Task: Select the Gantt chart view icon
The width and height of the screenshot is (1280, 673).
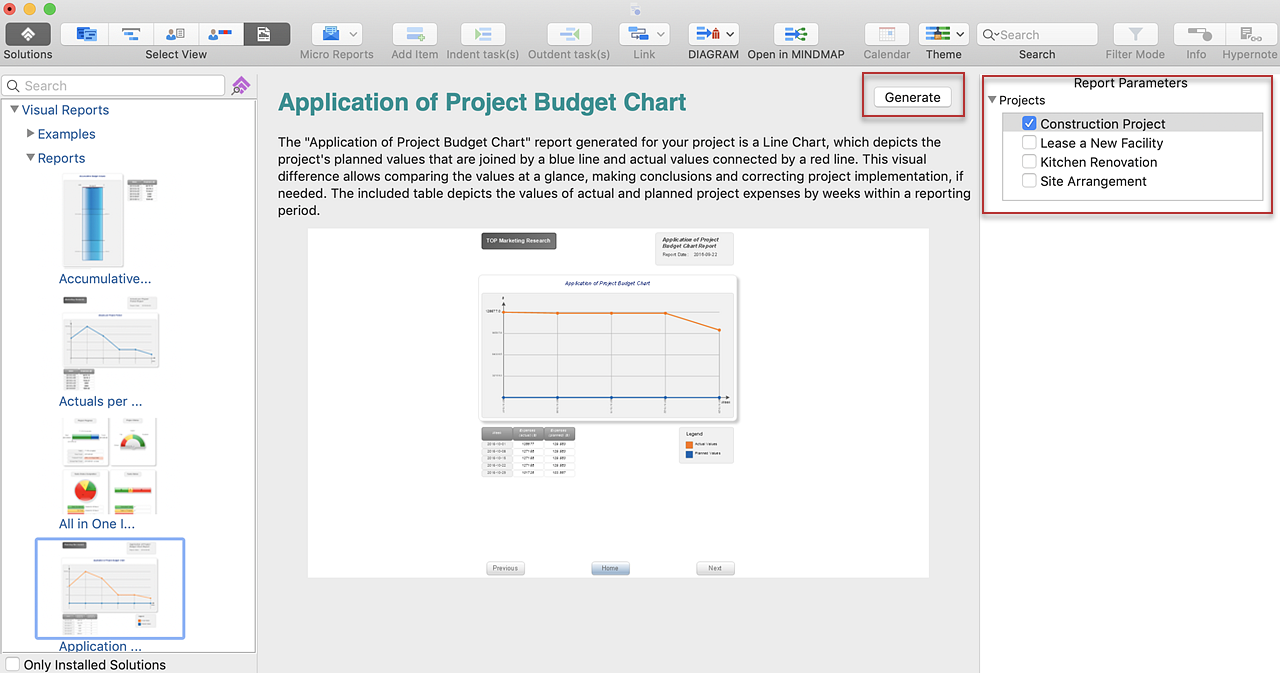Action: [131, 34]
